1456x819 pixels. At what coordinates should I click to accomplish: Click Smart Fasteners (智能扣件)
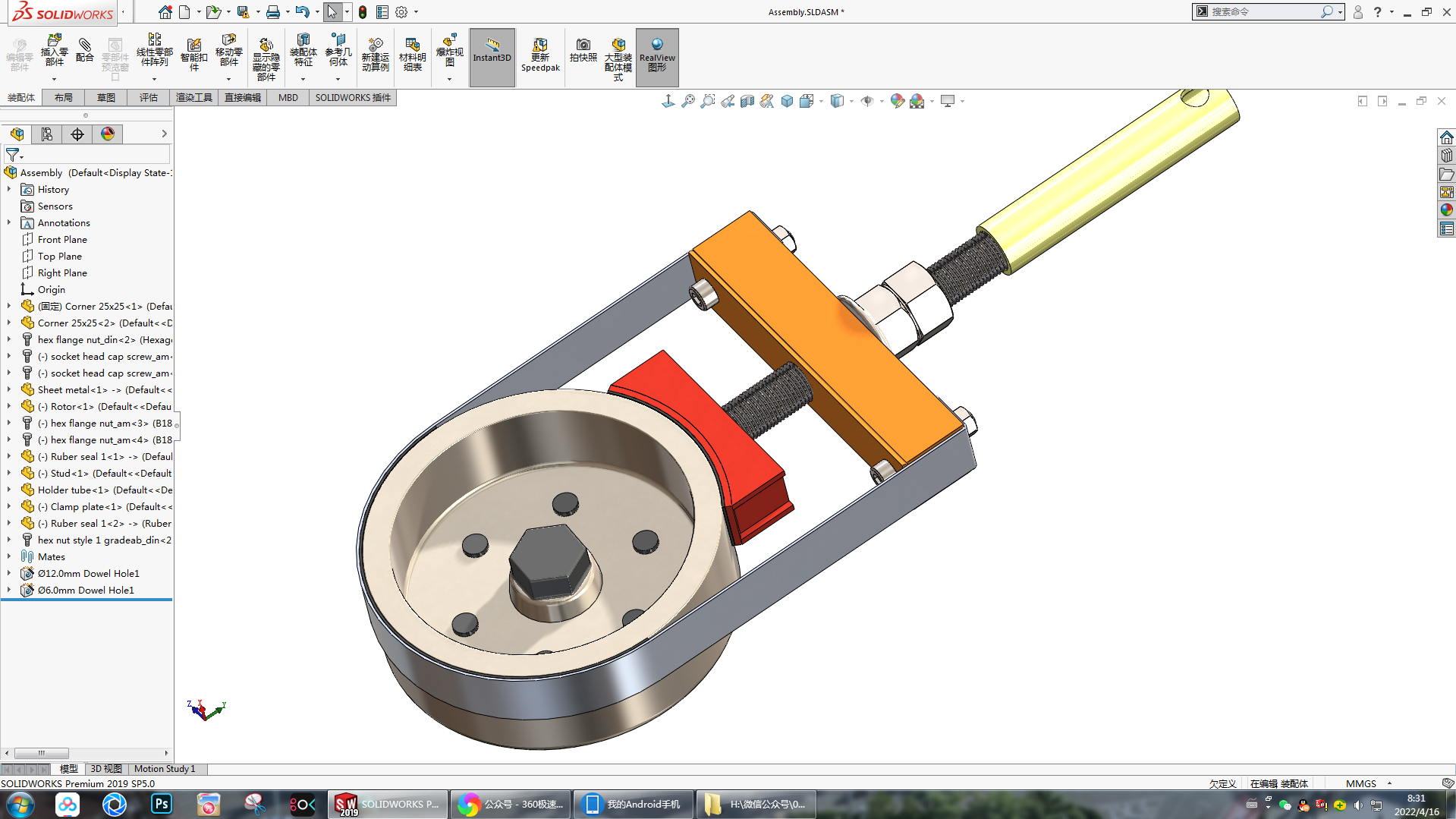pyautogui.click(x=194, y=55)
